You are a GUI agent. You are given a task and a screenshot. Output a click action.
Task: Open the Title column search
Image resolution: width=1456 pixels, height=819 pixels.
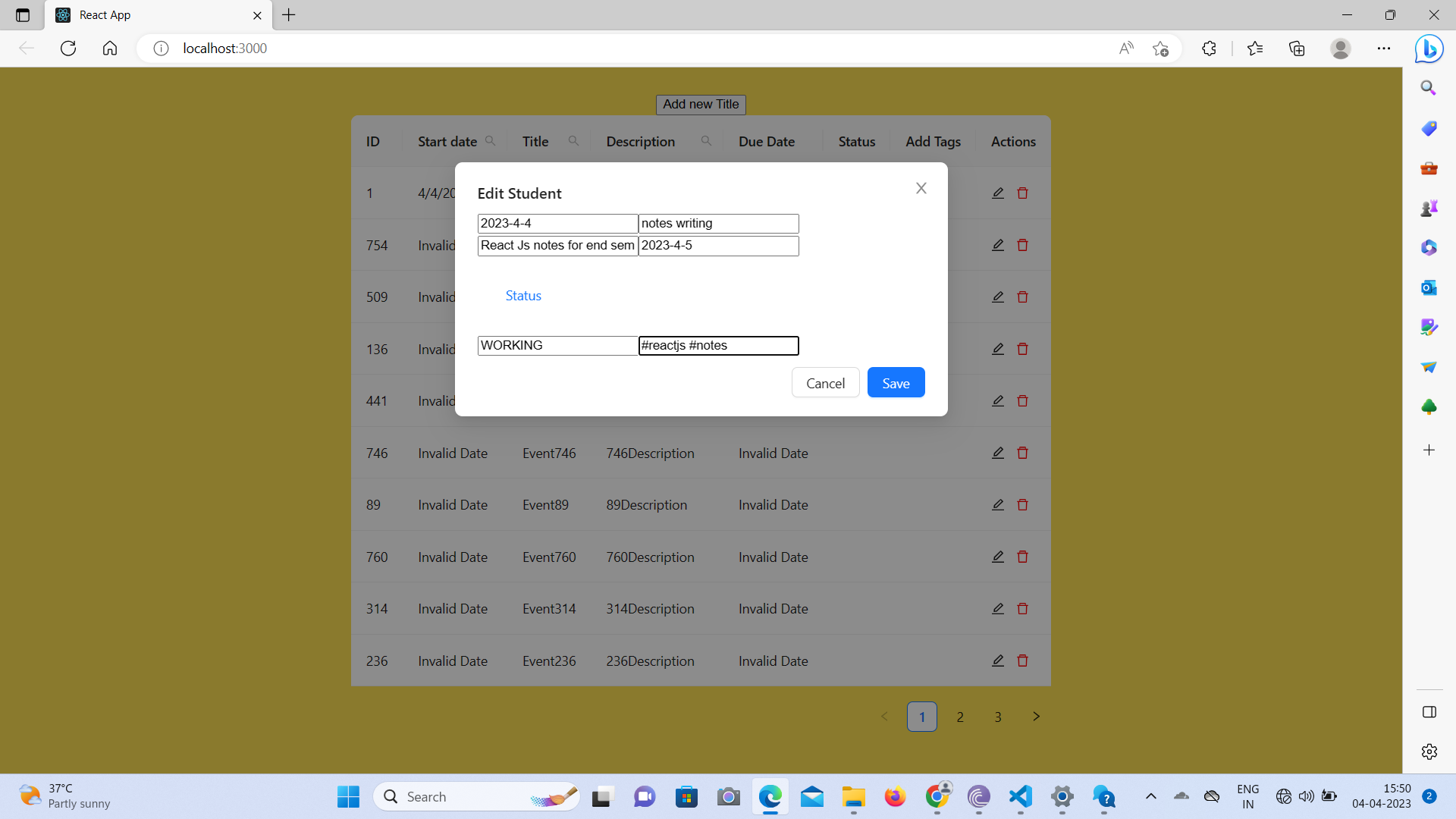point(573,140)
